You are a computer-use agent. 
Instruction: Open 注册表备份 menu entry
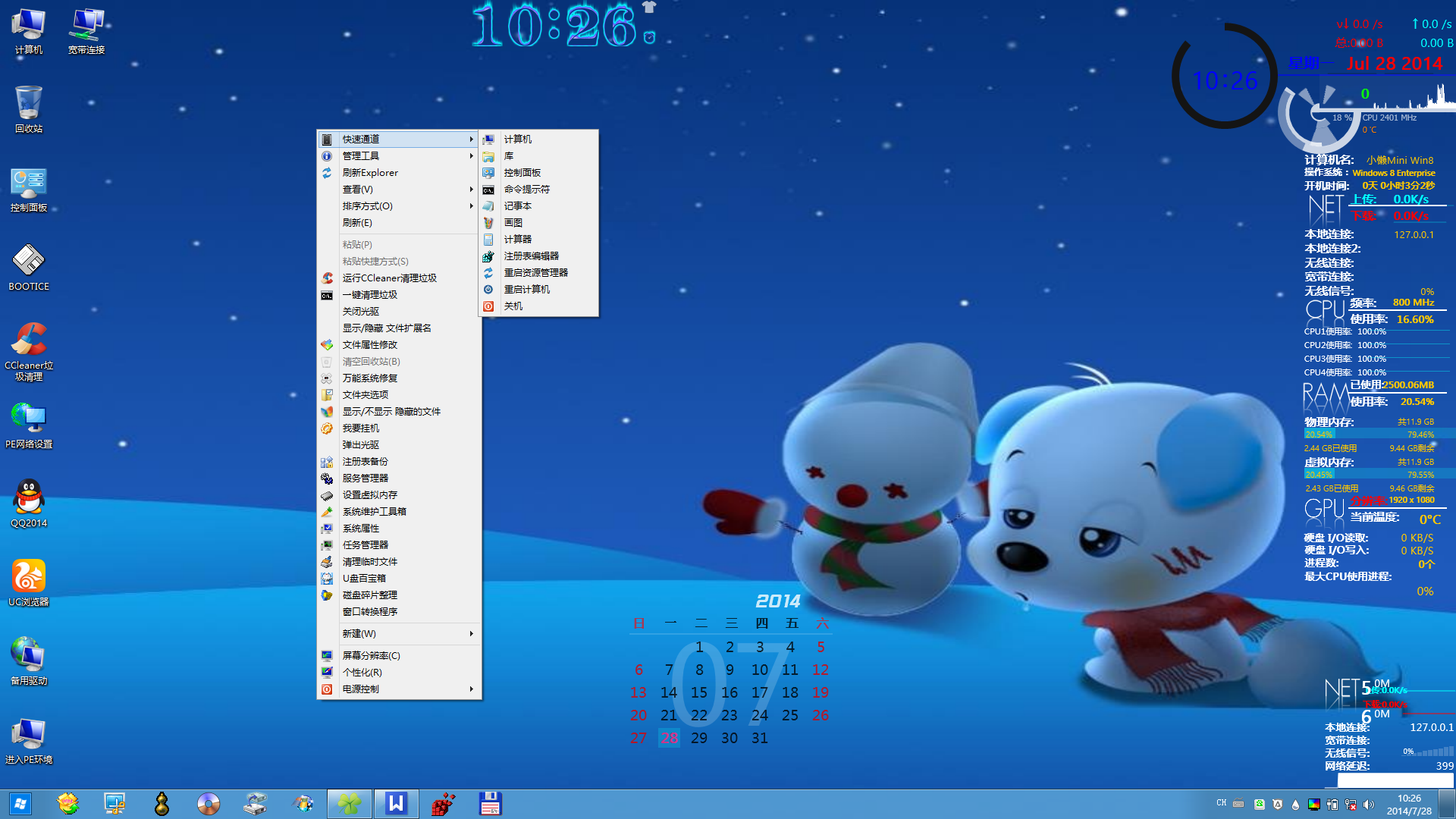(399, 461)
